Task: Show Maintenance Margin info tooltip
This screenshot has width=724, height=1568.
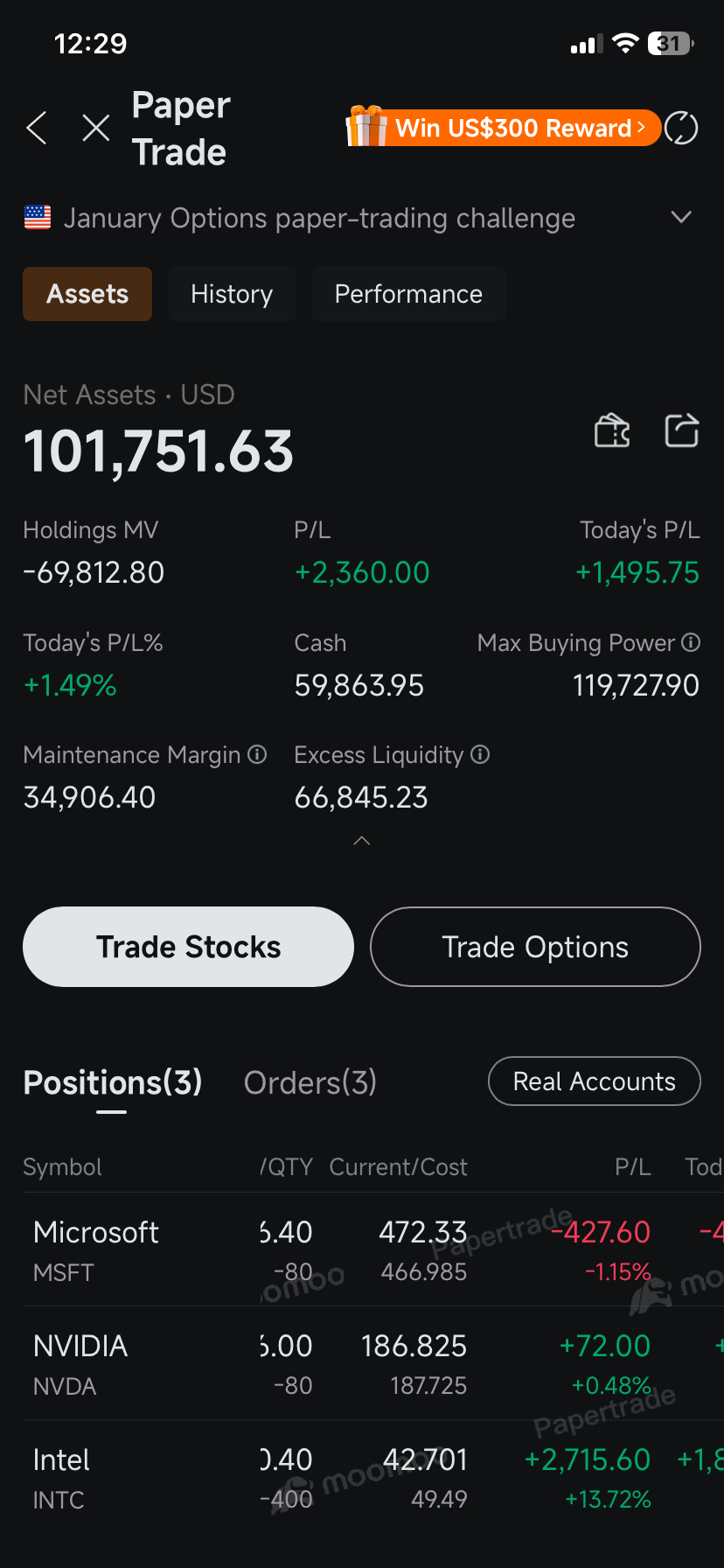Action: tap(257, 754)
